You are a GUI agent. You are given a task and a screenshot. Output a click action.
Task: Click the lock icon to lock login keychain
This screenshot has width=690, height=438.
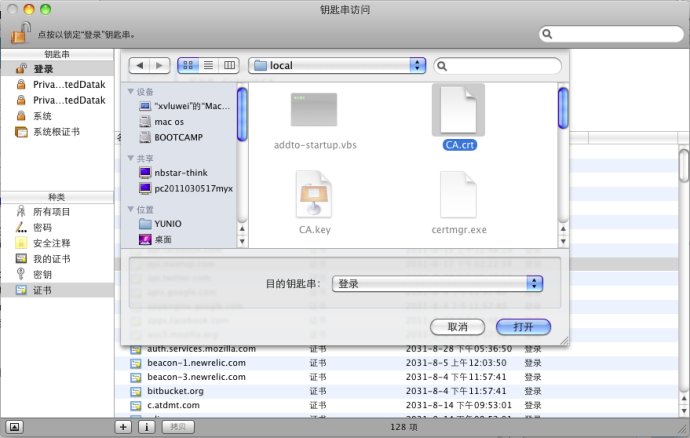click(x=20, y=33)
